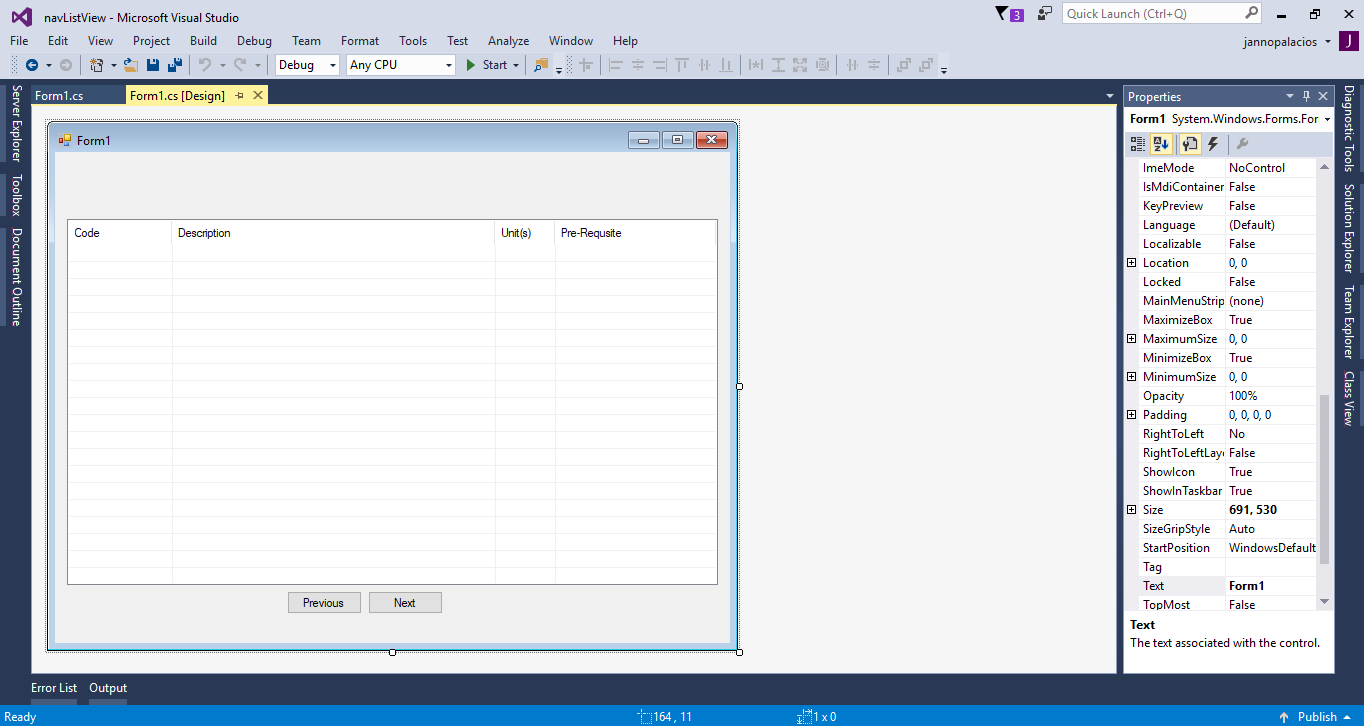Click the Align Lefts layout icon
The width and height of the screenshot is (1364, 726).
[x=616, y=65]
